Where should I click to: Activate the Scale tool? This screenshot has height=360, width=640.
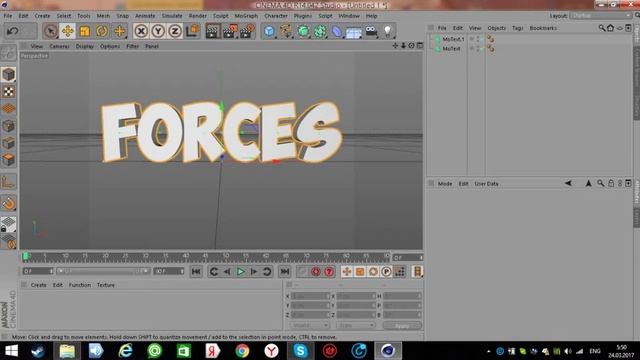pyautogui.click(x=85, y=31)
